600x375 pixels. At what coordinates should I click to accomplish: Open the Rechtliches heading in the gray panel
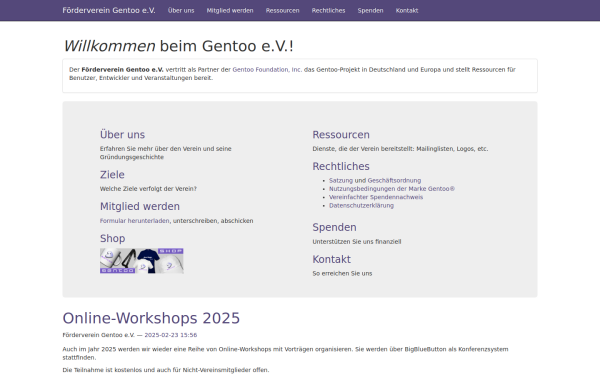341,166
